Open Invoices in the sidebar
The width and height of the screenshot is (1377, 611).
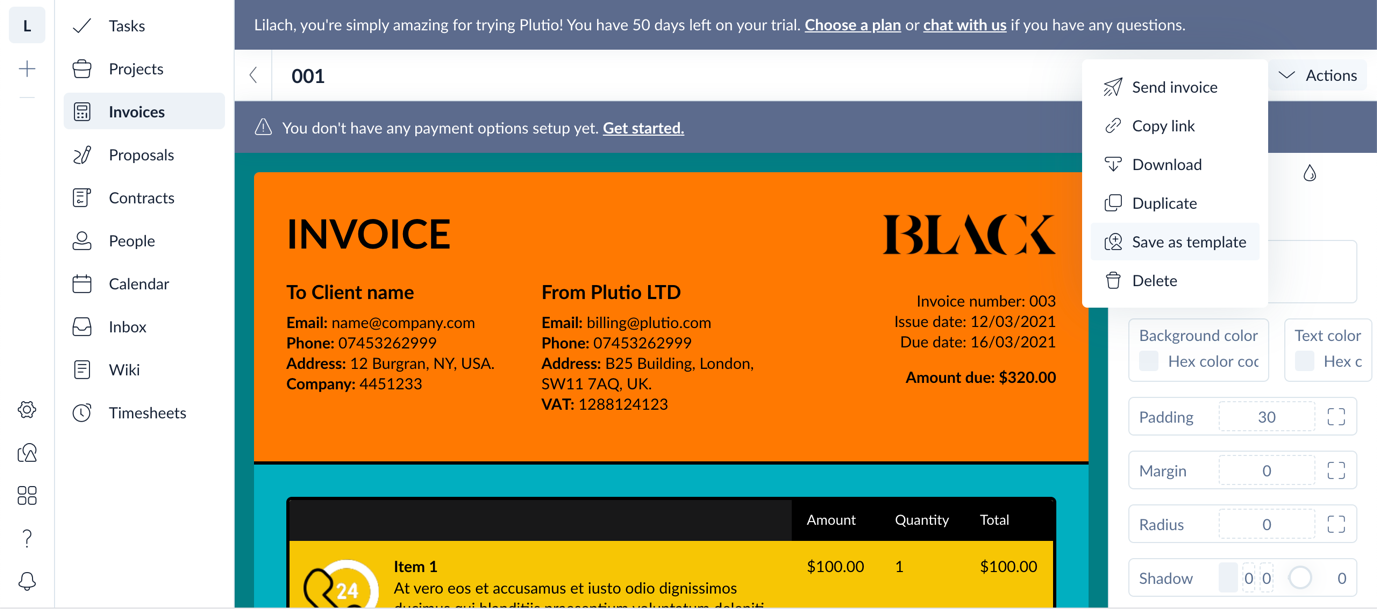(x=144, y=112)
